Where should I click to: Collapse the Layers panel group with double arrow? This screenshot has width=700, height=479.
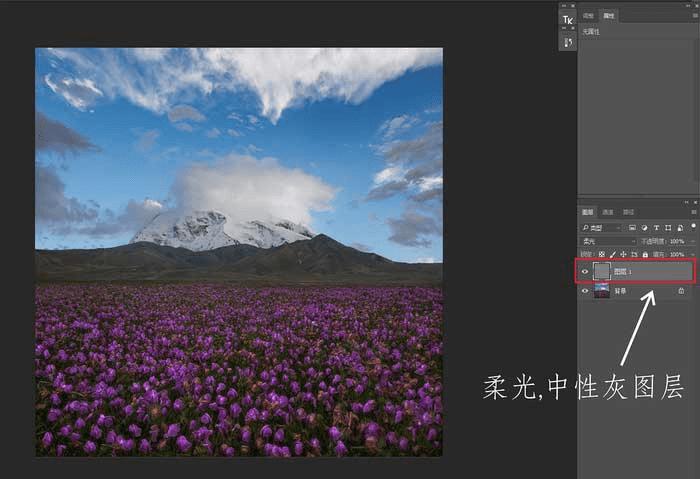[x=686, y=202]
